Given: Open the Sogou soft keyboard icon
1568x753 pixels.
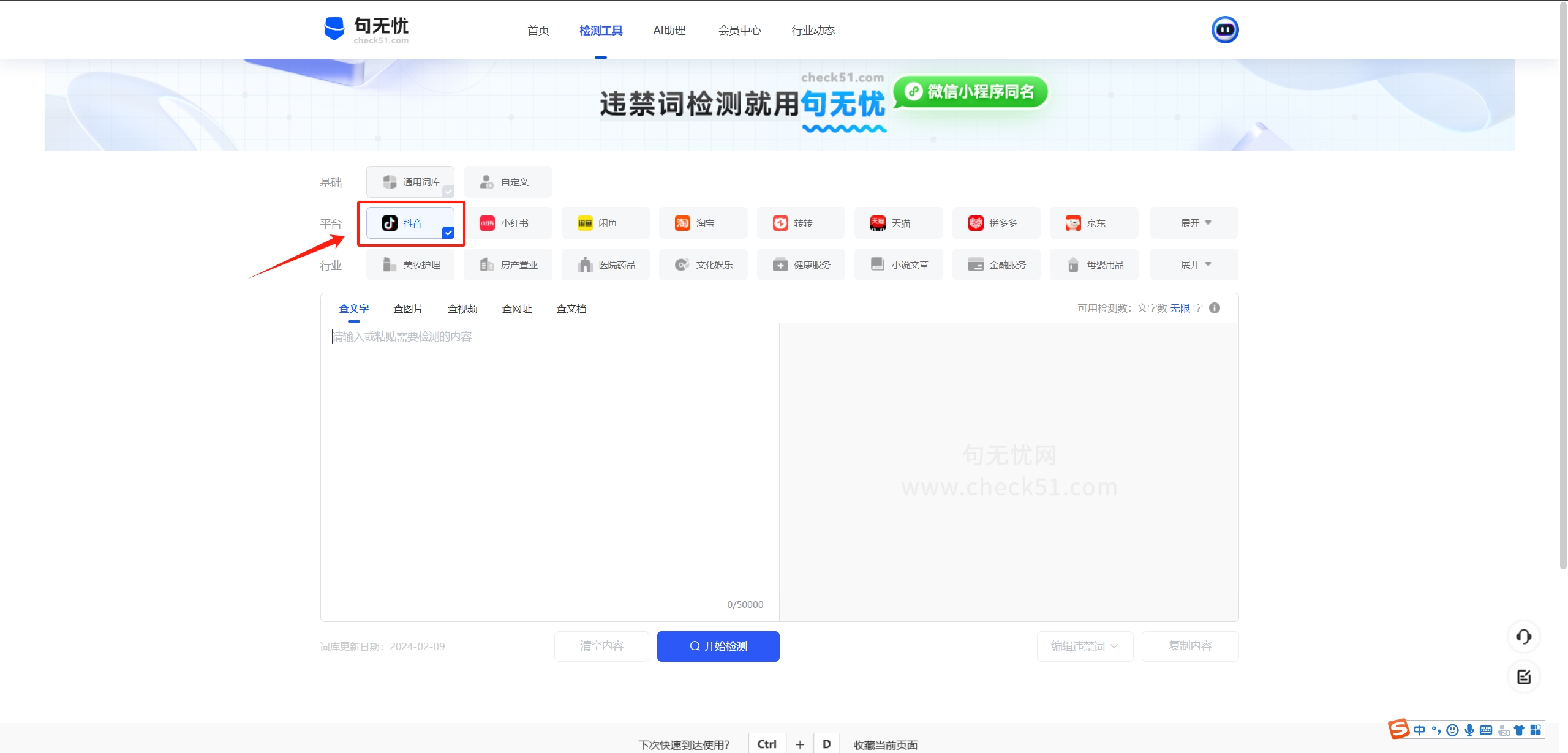Looking at the screenshot, I should 1486,730.
